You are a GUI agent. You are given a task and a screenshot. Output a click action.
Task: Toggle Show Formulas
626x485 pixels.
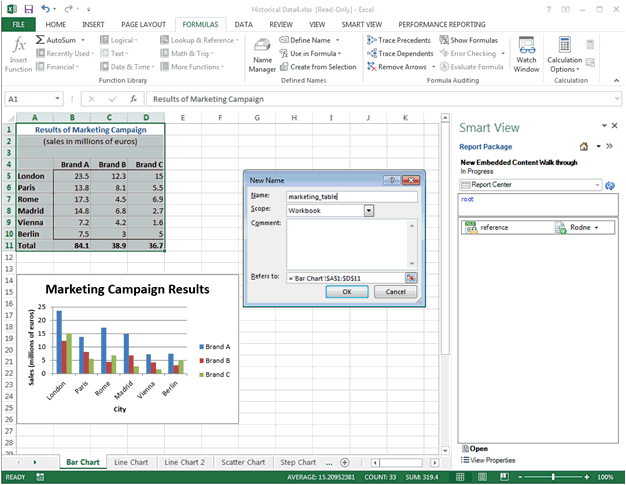pos(469,40)
